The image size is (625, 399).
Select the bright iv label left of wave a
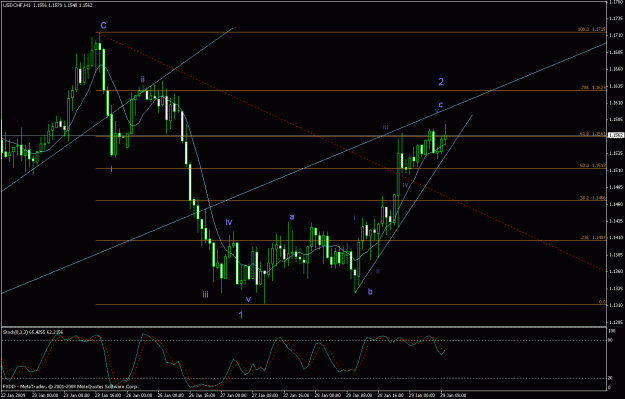(x=229, y=222)
